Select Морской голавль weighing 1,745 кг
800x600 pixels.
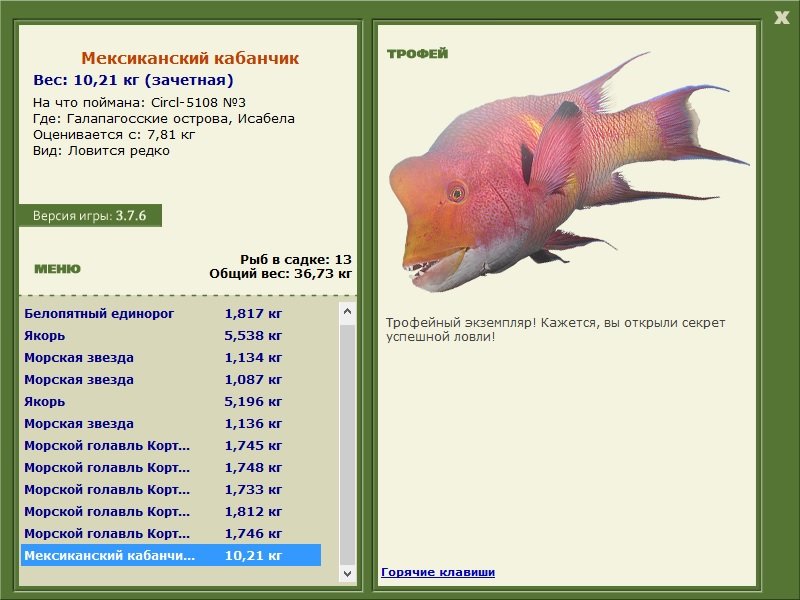(171, 445)
